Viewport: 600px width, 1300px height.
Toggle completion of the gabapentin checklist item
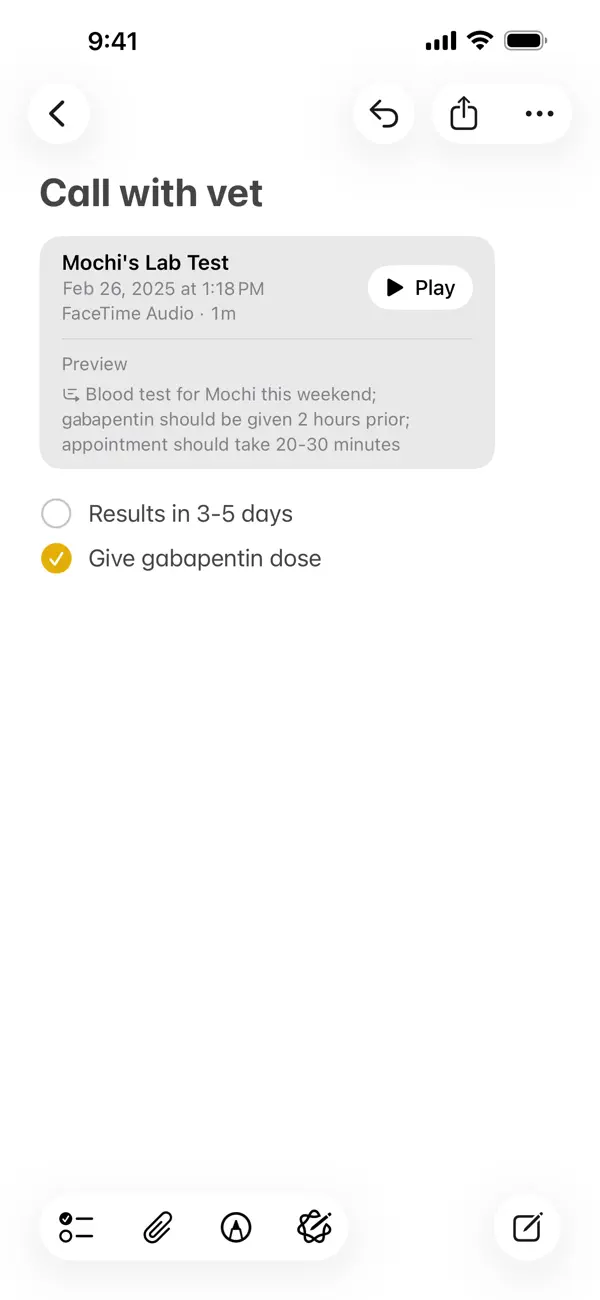click(x=56, y=558)
